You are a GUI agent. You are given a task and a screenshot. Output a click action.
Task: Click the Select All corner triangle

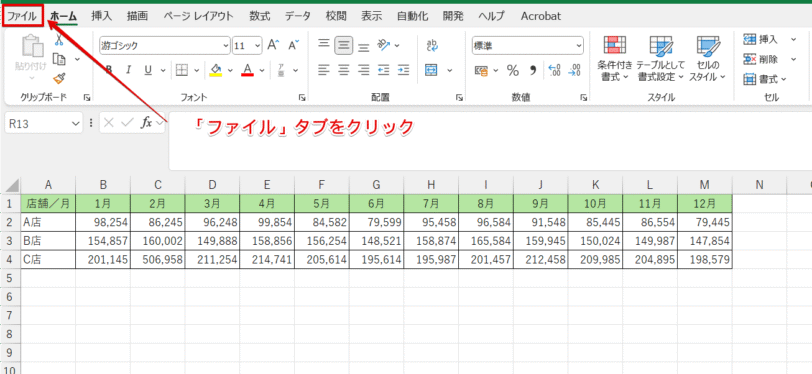pyautogui.click(x=11, y=184)
